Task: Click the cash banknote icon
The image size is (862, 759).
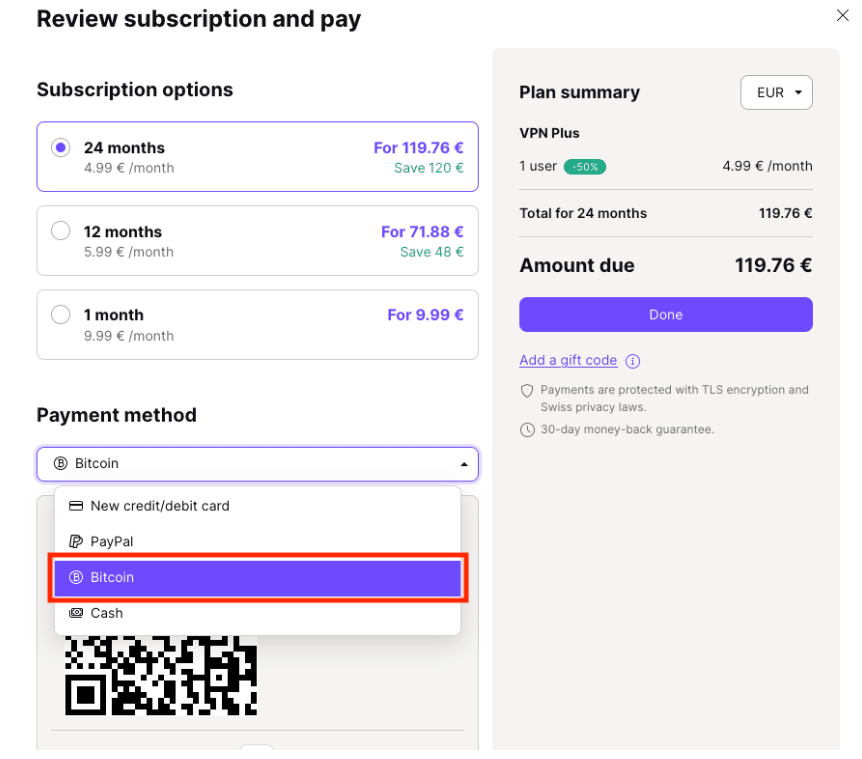Action: tap(76, 612)
